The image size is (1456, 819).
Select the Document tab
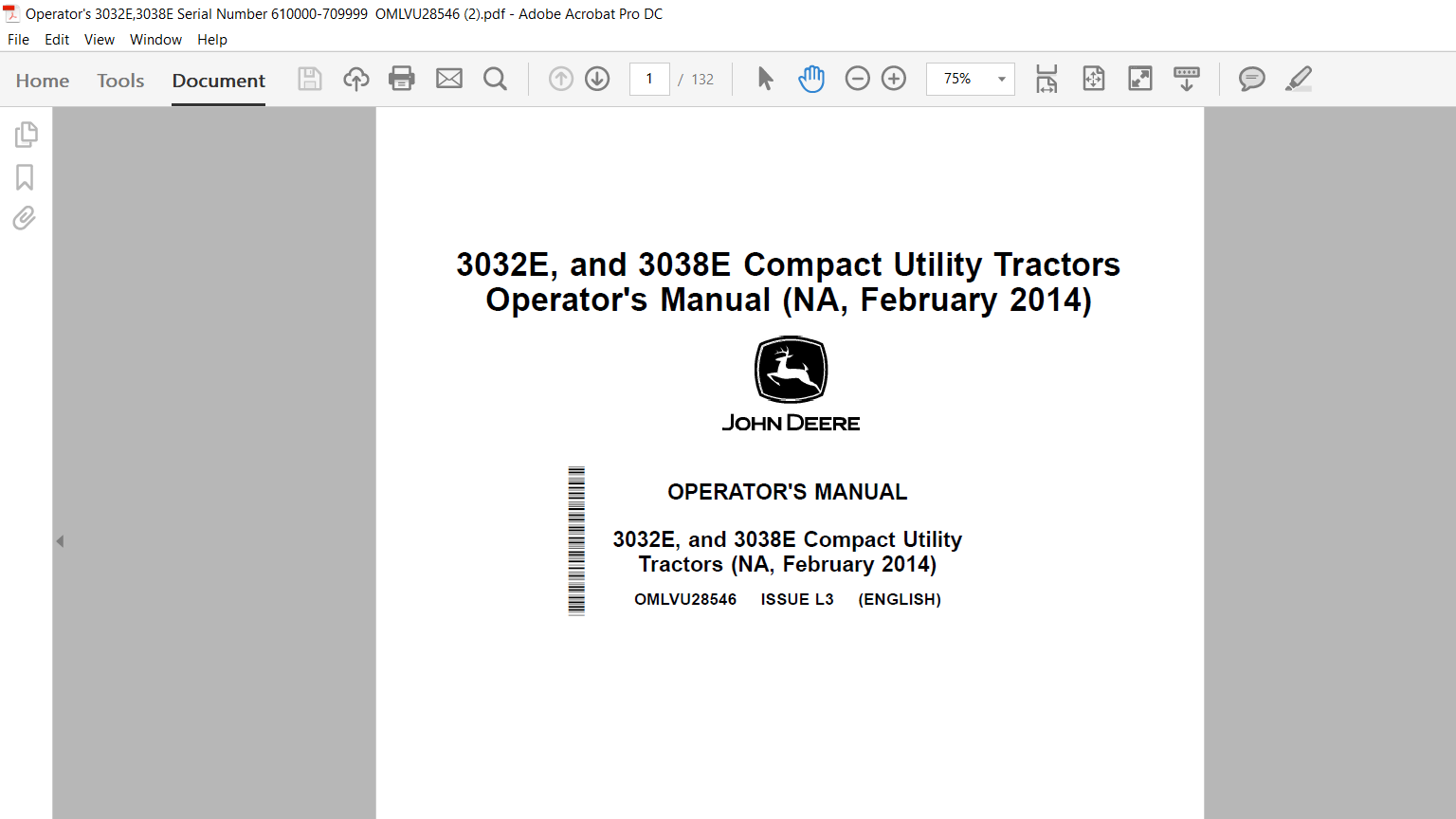pos(219,81)
